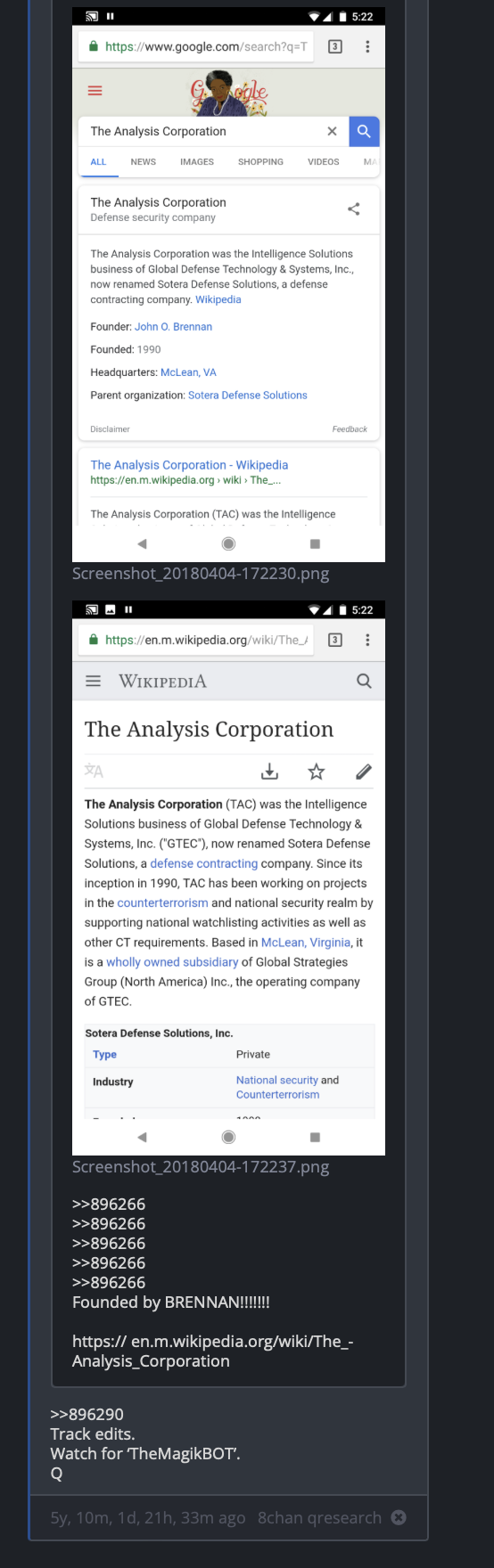Viewport: 494px width, 1568px height.
Task: Click The Analysis Corporation - Wikipedia result
Action: [x=189, y=465]
